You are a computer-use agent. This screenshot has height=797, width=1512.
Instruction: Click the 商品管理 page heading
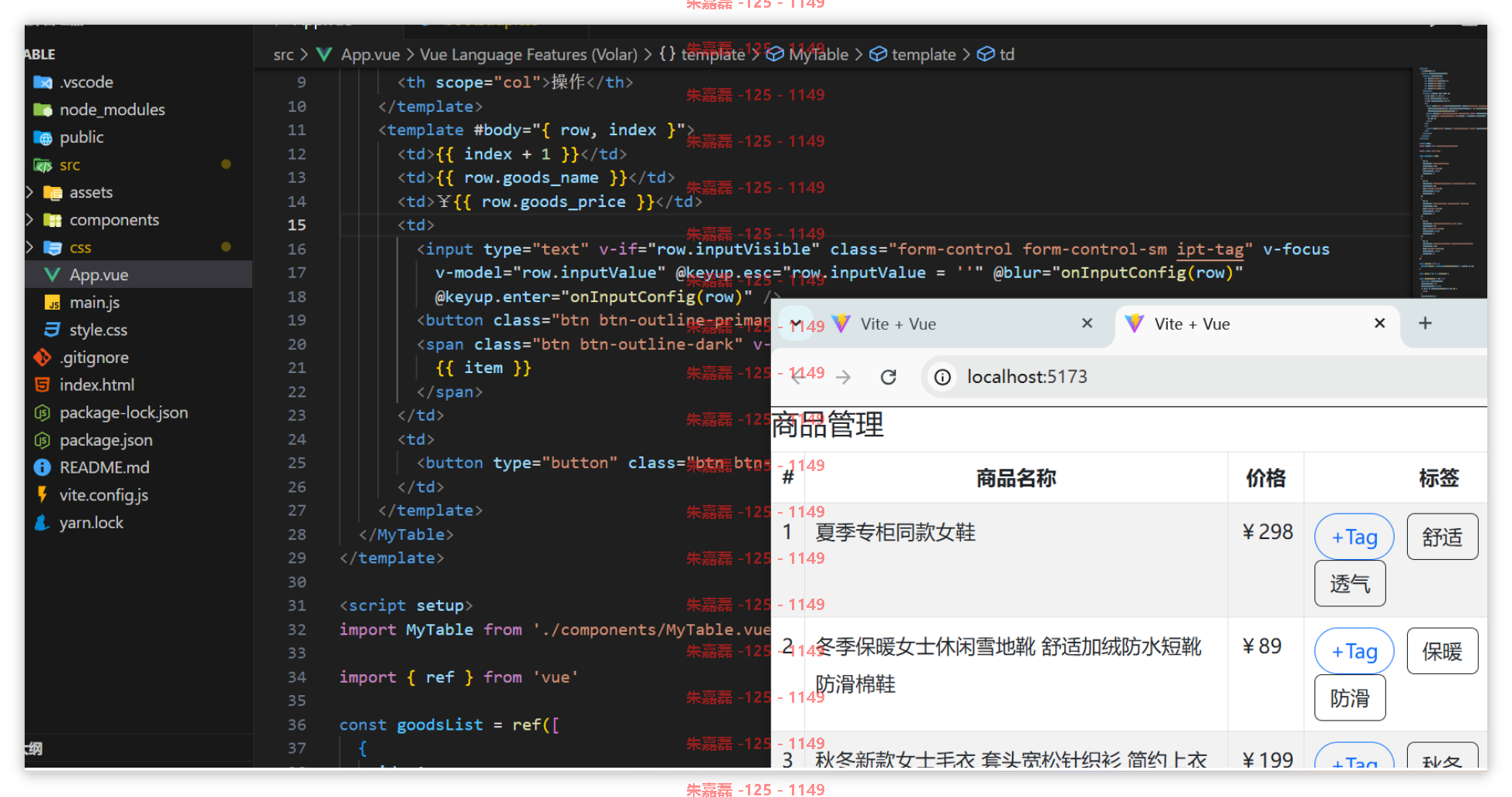(x=827, y=425)
